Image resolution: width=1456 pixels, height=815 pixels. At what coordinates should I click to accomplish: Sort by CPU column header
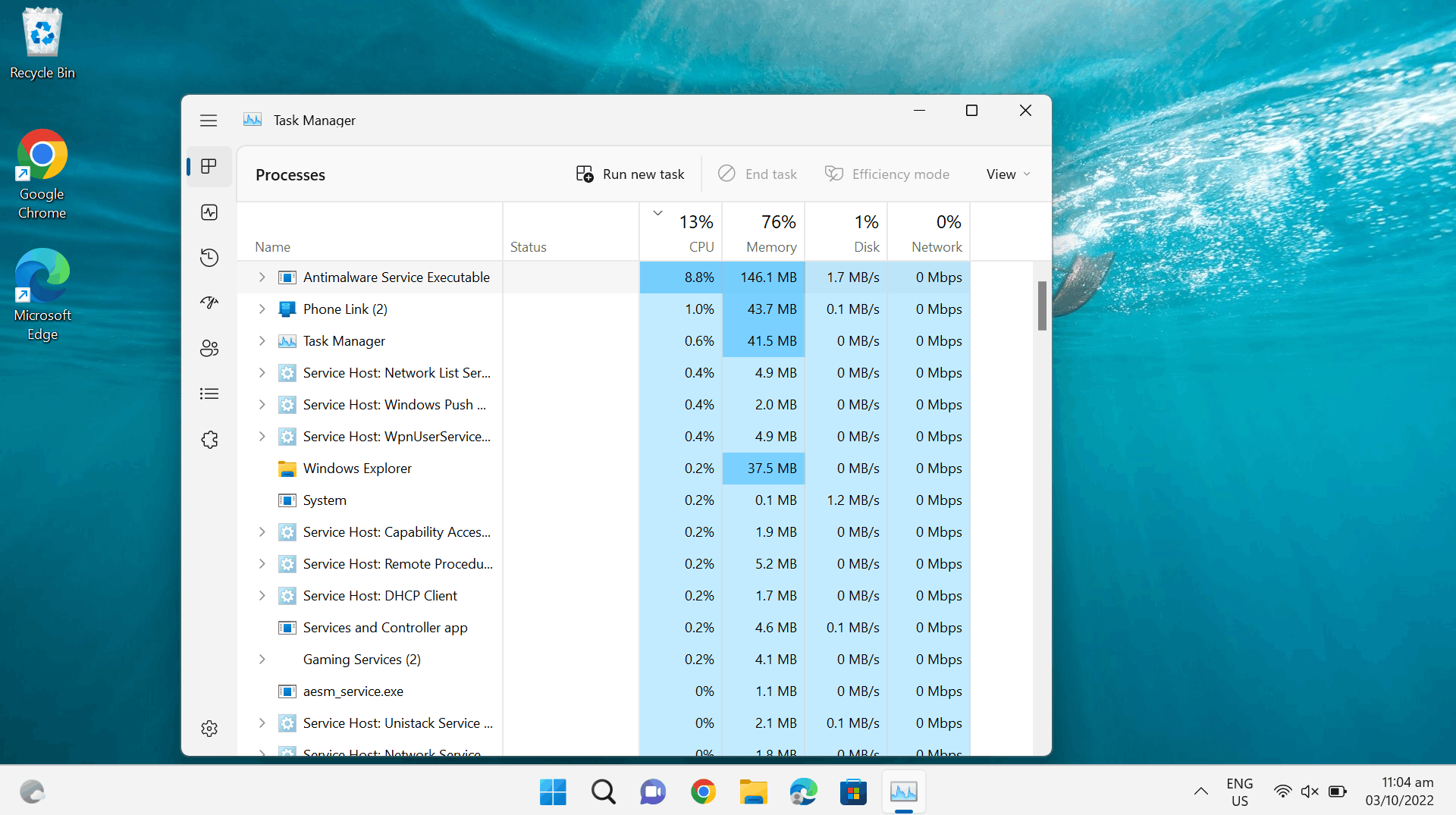(681, 232)
